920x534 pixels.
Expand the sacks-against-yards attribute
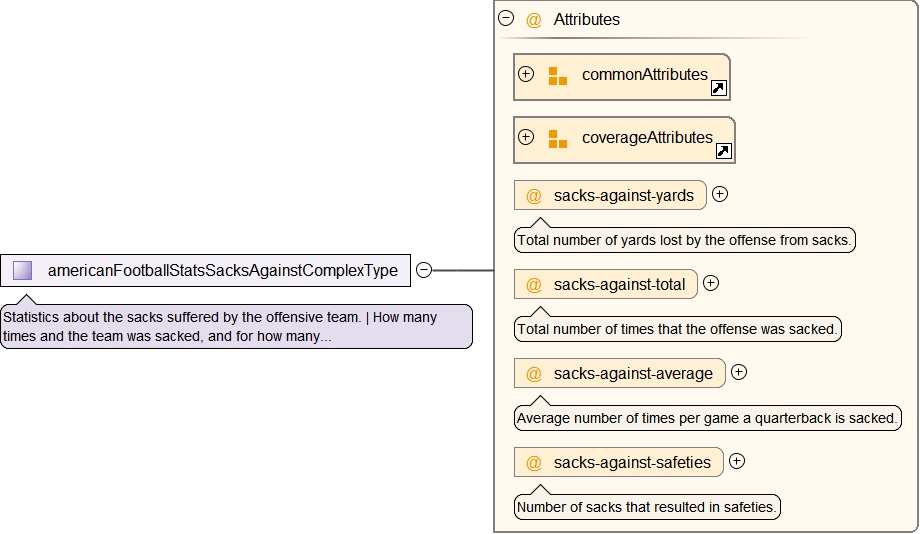(x=719, y=195)
